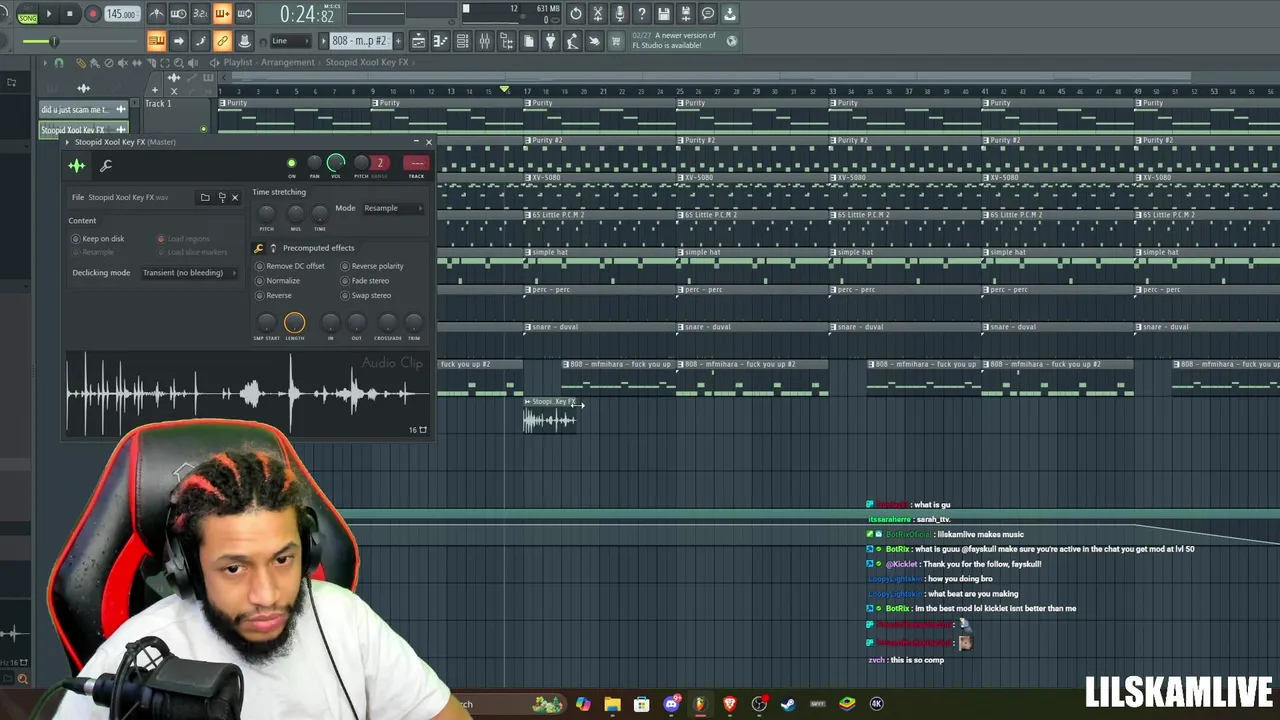Viewport: 1280px width, 720px height.
Task: Open the undo history icon
Action: point(576,14)
